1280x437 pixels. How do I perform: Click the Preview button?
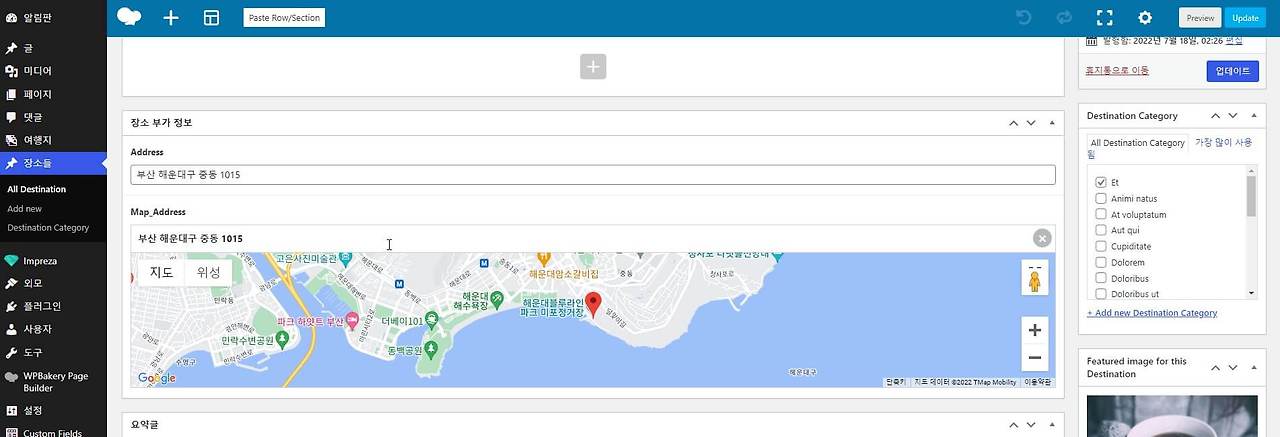pos(1200,18)
